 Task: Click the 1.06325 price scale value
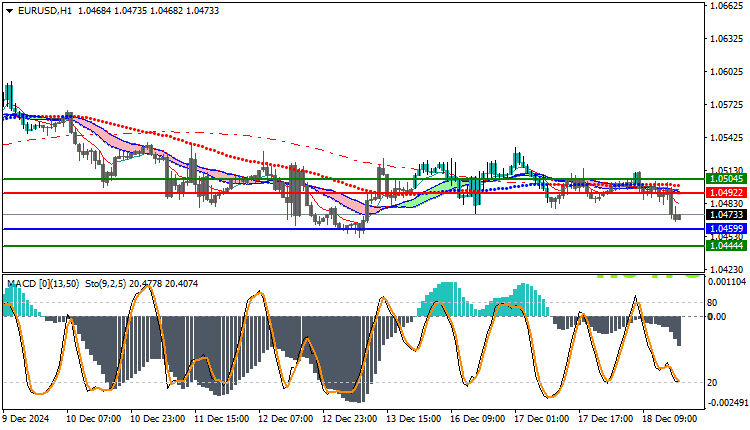point(727,39)
